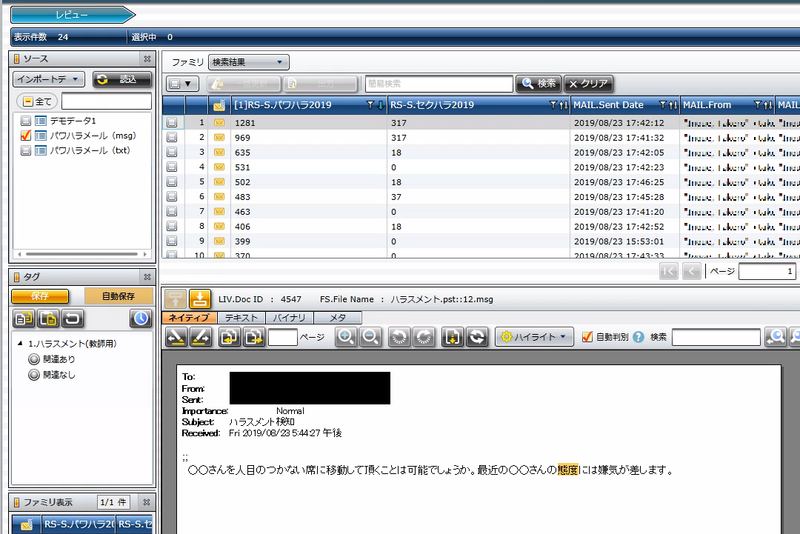Toggle the 自動保存 button
This screenshot has width=800, height=534.
(x=118, y=296)
